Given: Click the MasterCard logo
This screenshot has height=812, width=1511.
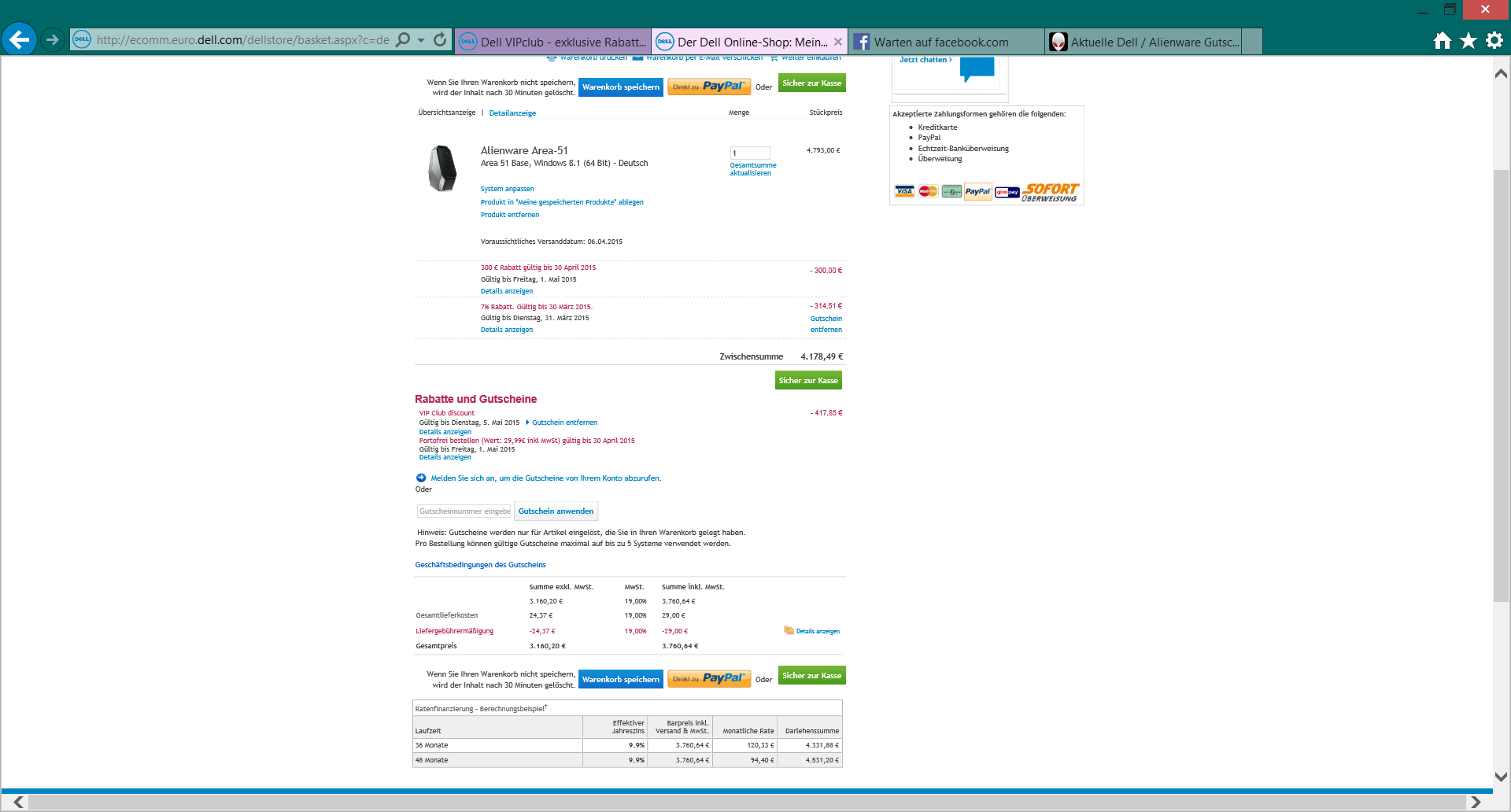Looking at the screenshot, I should [x=929, y=191].
